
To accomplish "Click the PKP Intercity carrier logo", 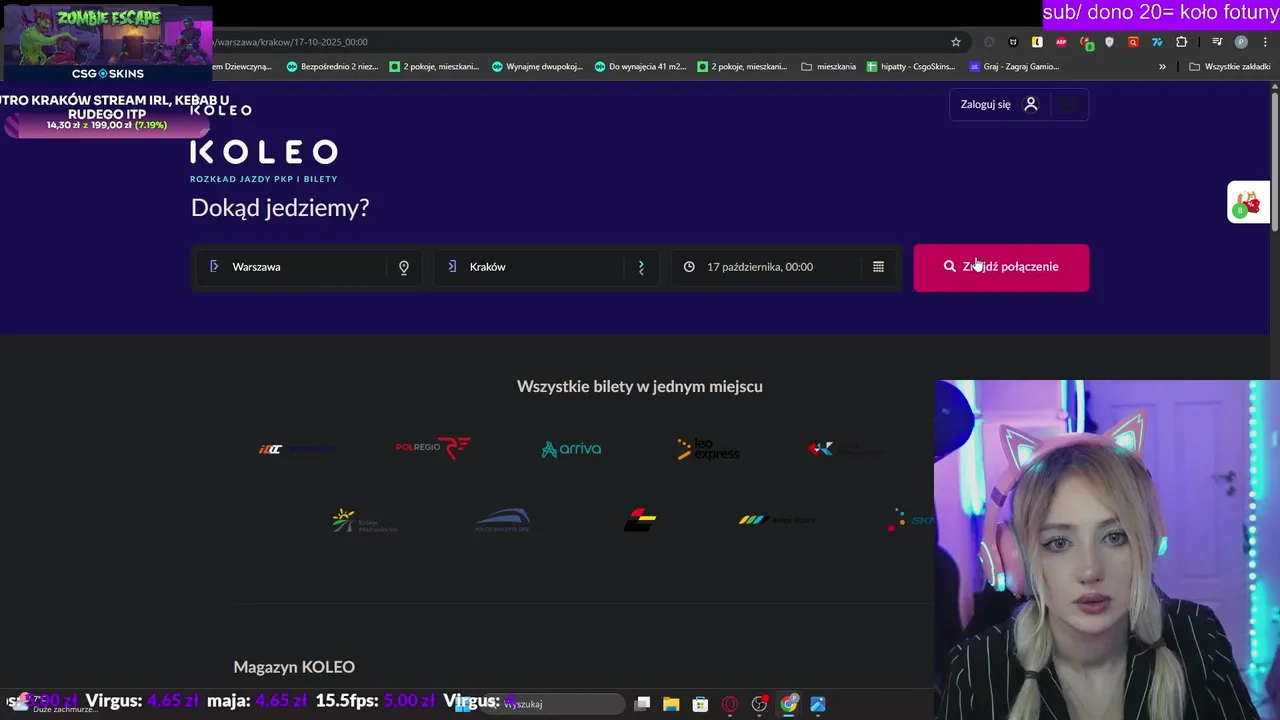I will [297, 449].
